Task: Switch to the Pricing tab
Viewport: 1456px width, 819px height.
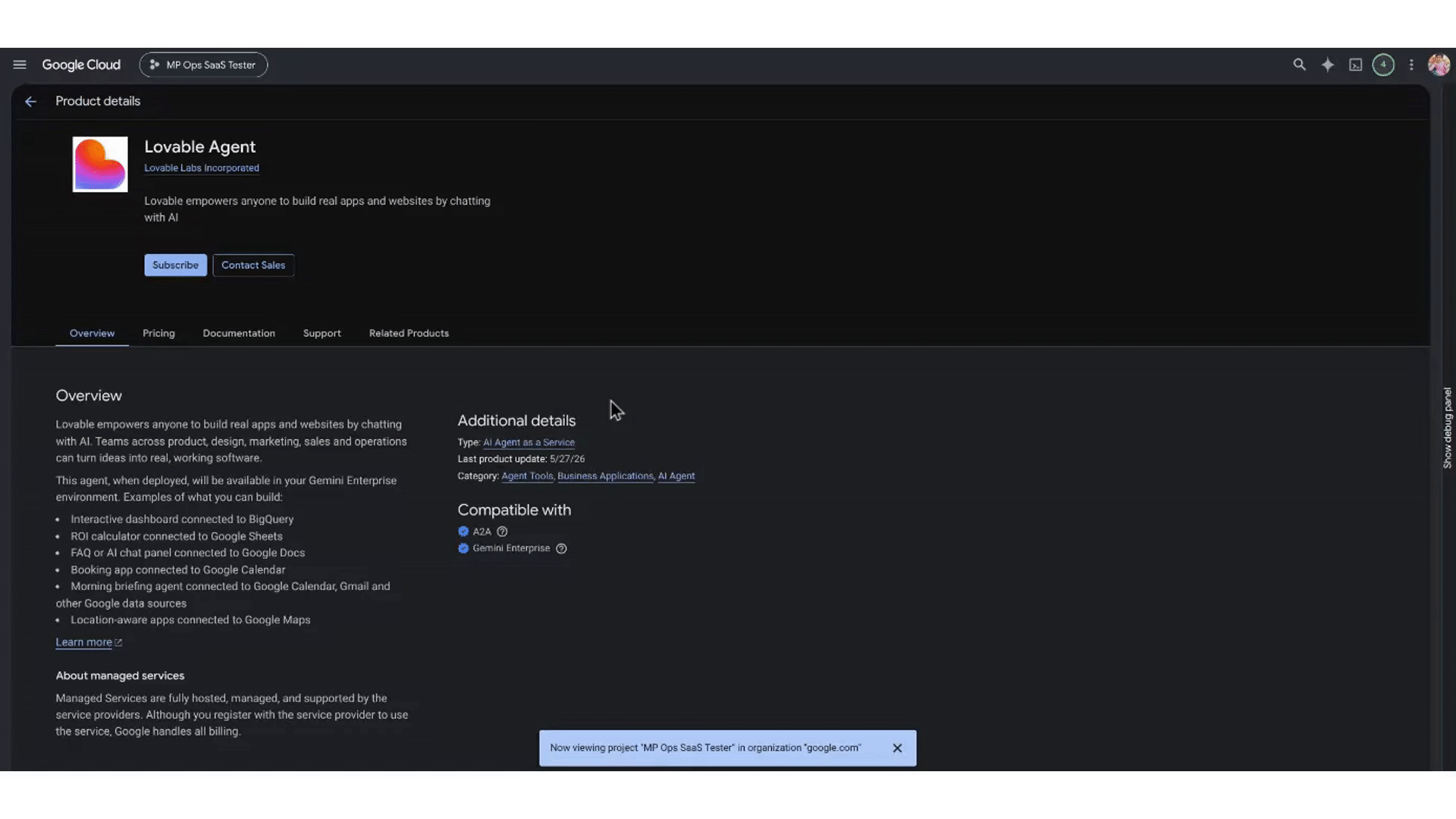Action: tap(158, 334)
